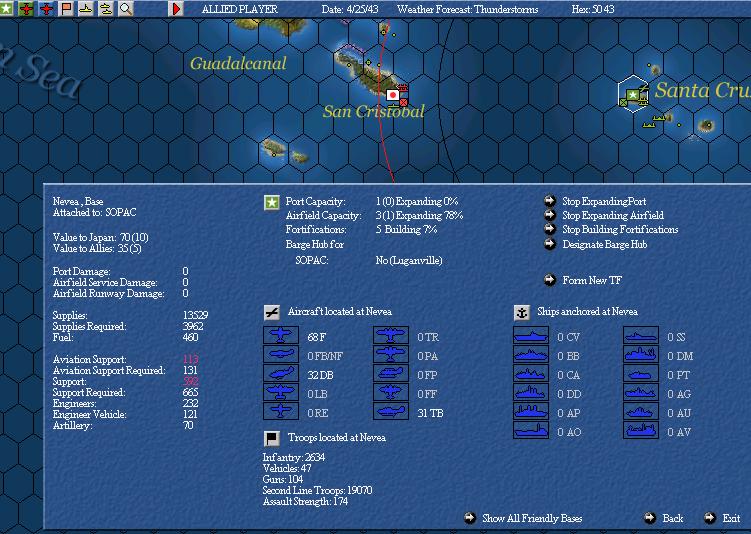Click the white star bases toolbar icon
This screenshot has width=751, height=534.
pos(6,8)
